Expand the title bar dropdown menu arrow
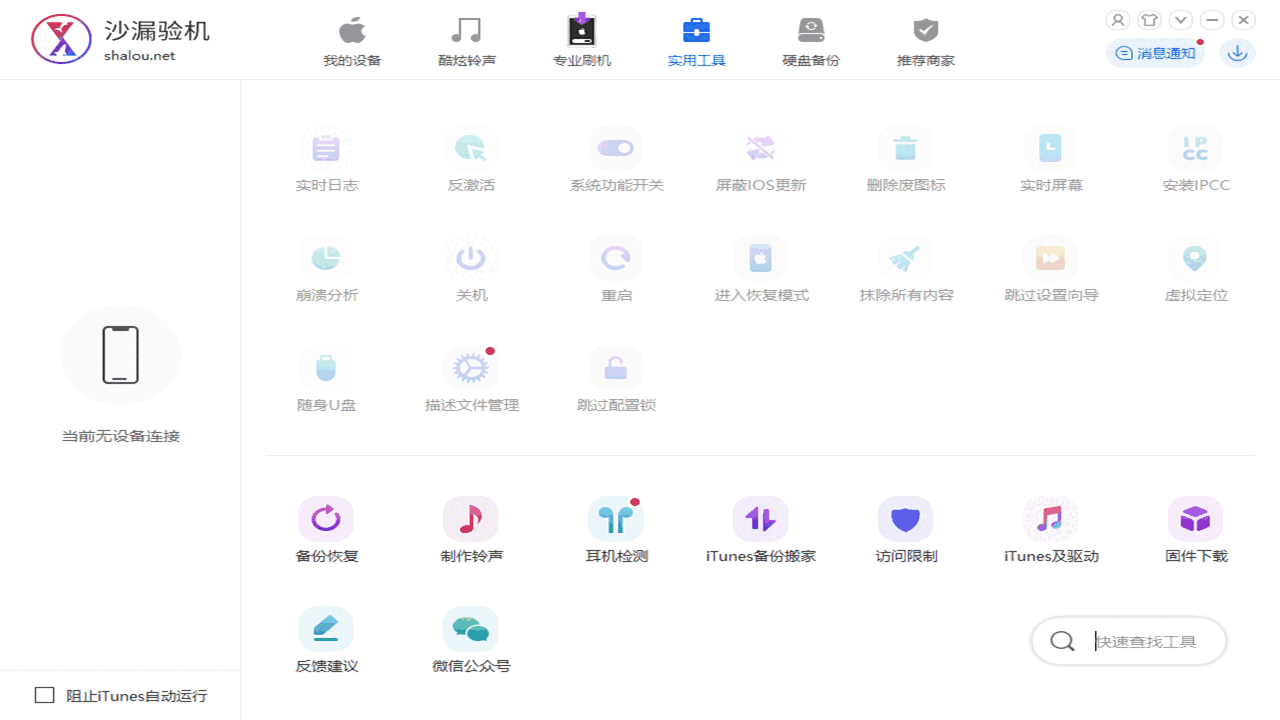 click(x=1181, y=20)
